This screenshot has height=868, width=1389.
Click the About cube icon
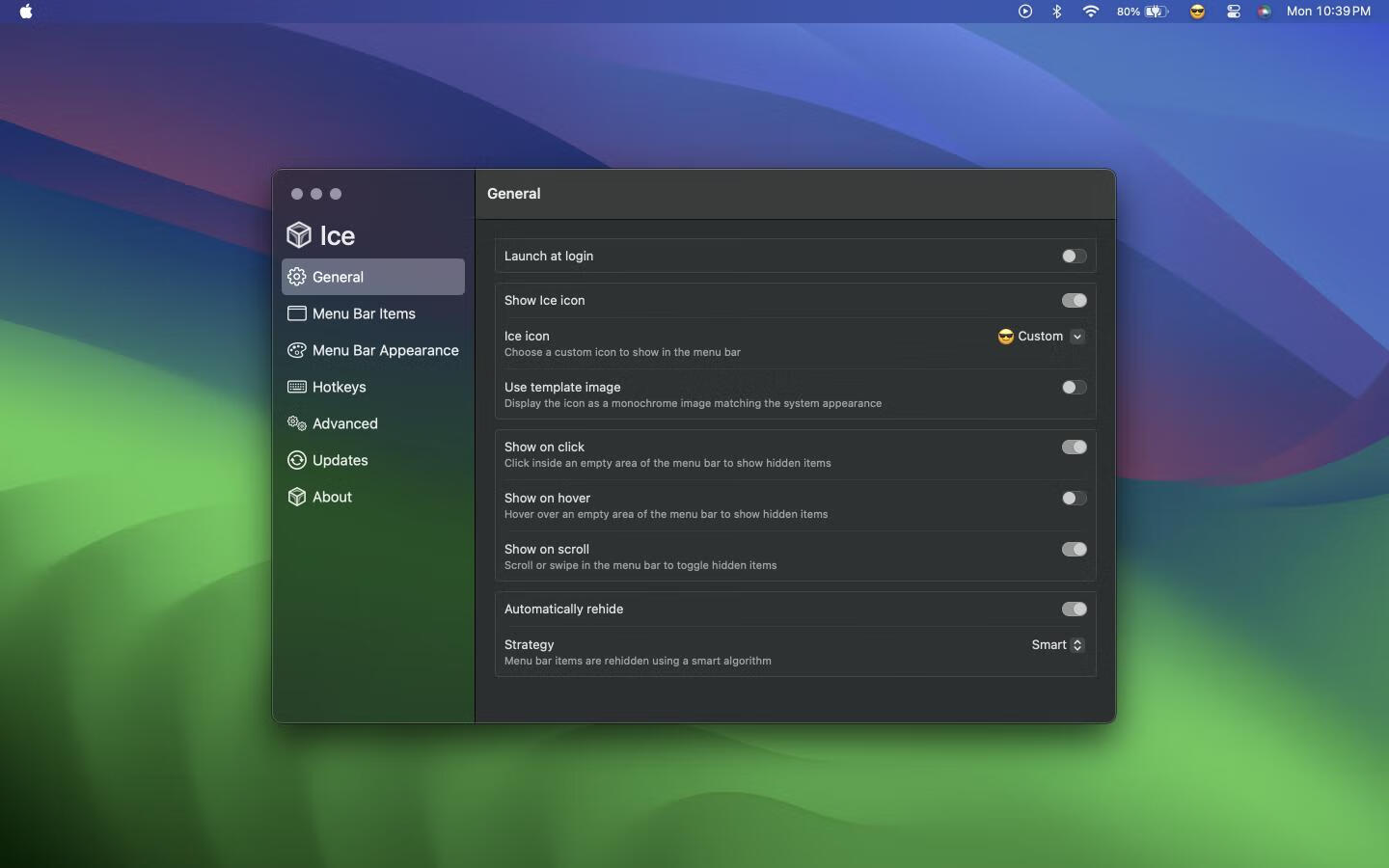(297, 497)
